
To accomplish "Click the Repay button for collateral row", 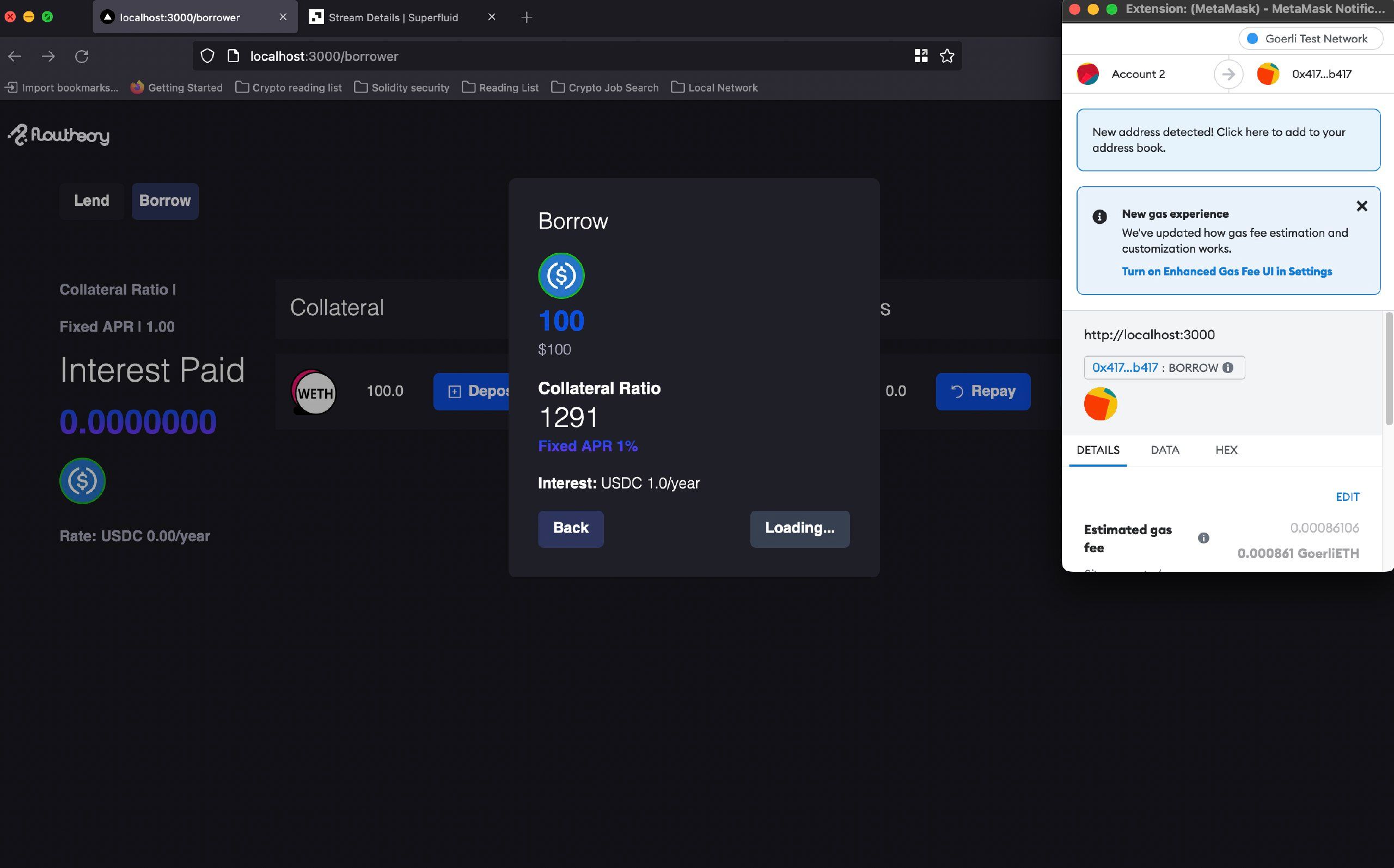I will pos(983,391).
